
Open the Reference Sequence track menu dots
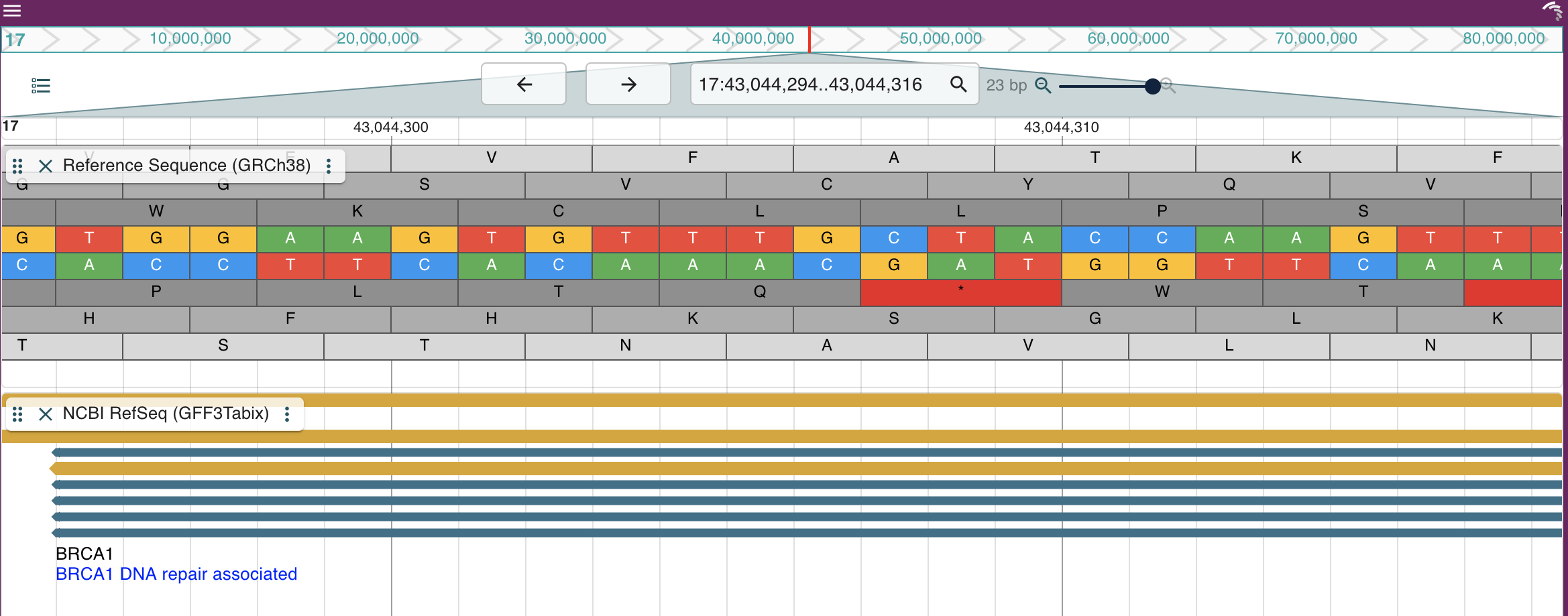(329, 166)
